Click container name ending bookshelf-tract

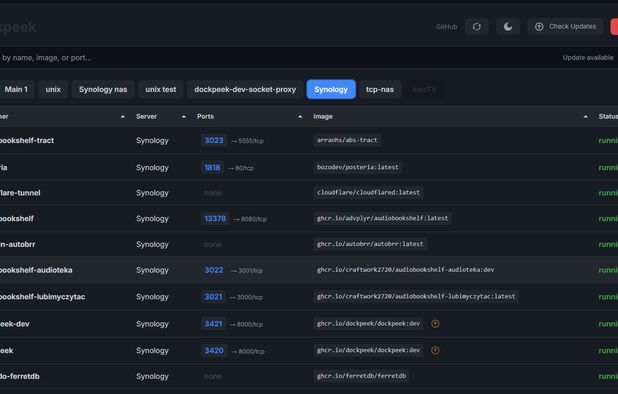(x=27, y=140)
